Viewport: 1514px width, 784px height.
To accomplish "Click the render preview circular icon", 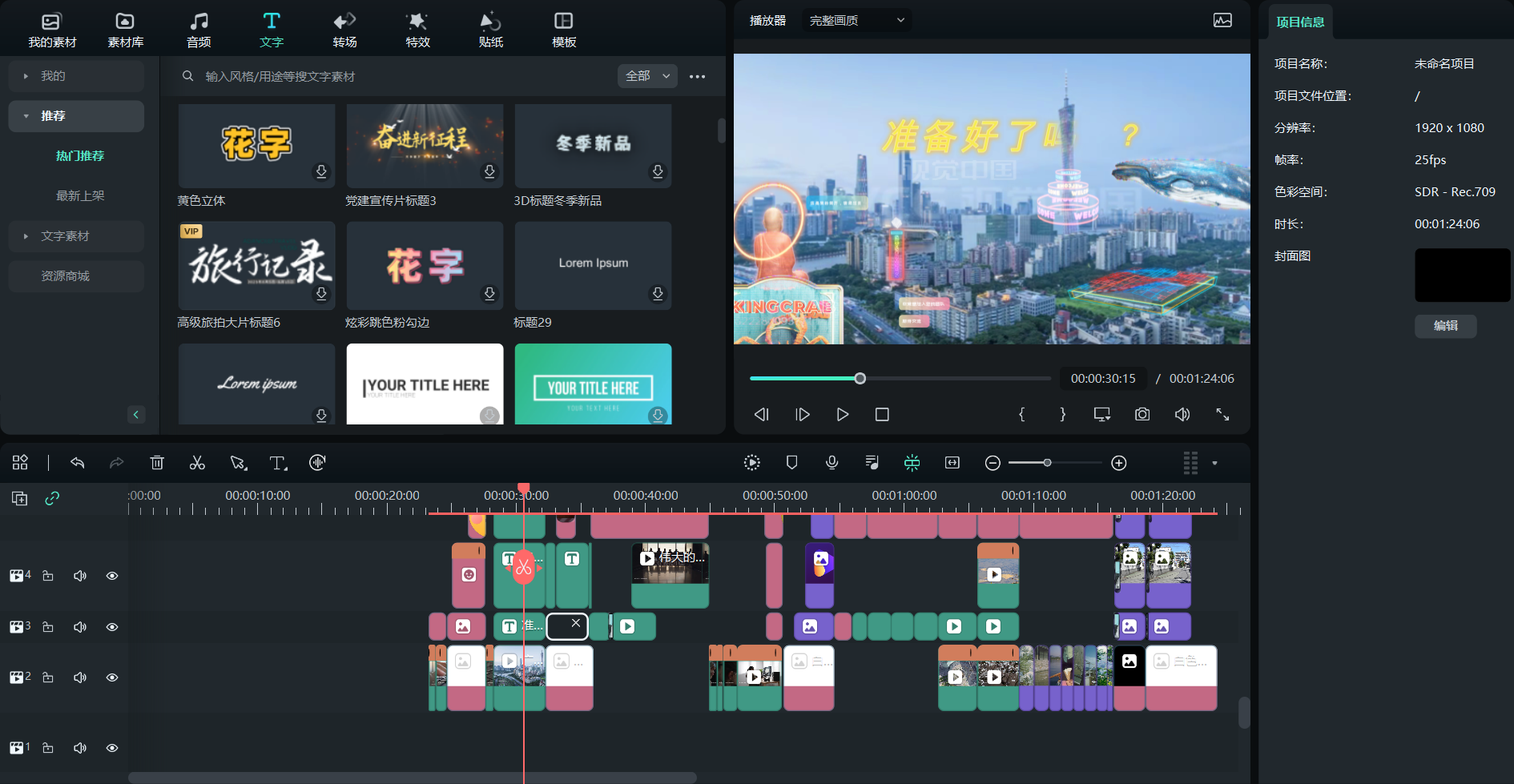I will pos(751,463).
